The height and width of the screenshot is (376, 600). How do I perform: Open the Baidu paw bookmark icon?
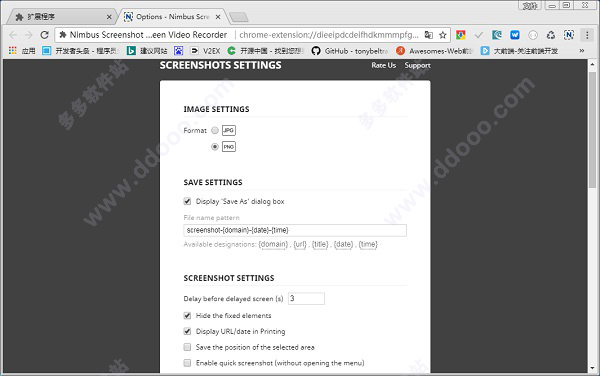[x=178, y=50]
